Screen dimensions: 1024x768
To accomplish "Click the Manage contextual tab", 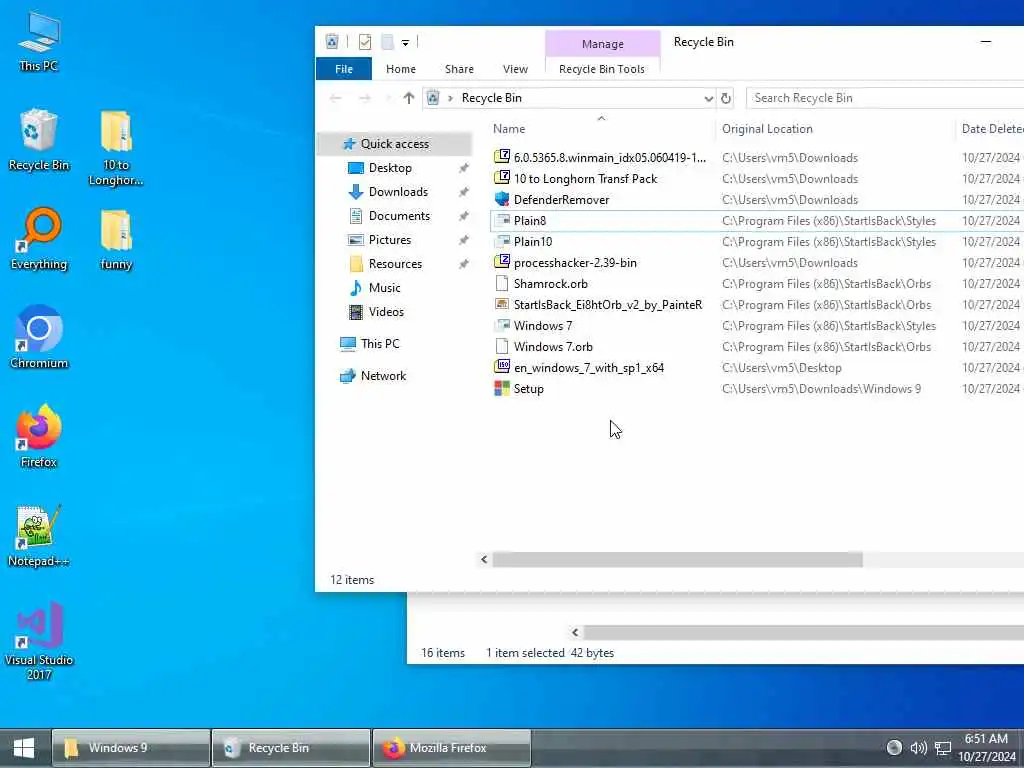I will (x=603, y=44).
